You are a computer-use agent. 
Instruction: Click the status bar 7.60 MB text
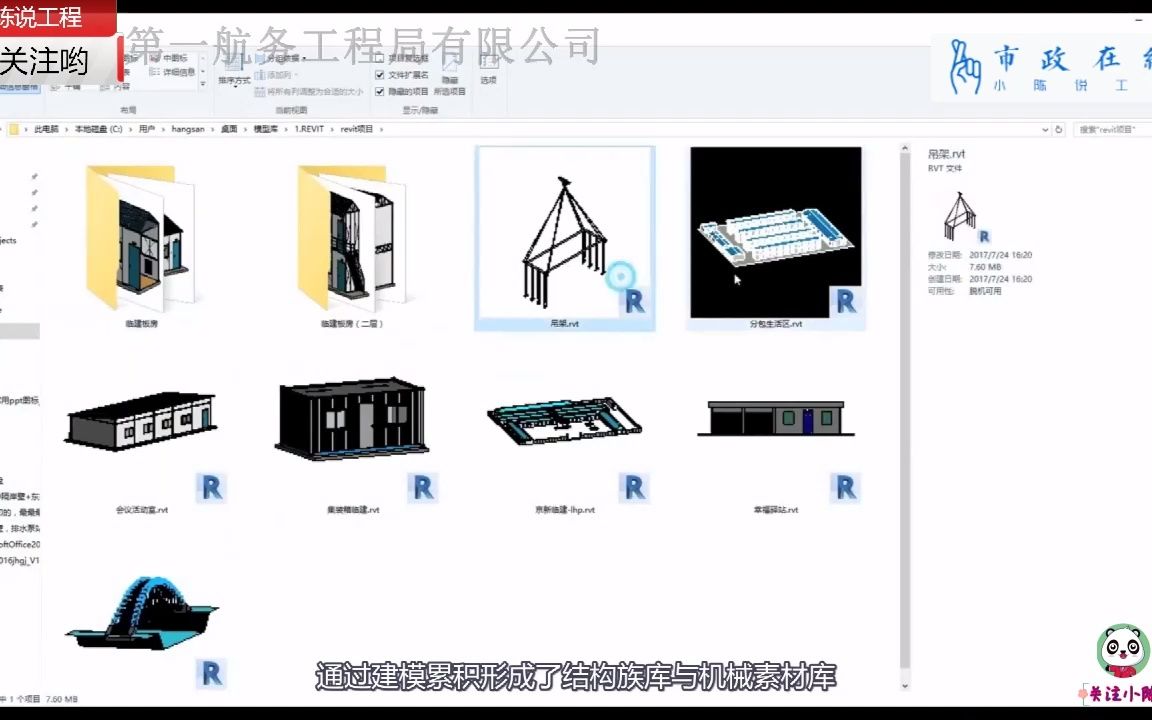[62, 699]
